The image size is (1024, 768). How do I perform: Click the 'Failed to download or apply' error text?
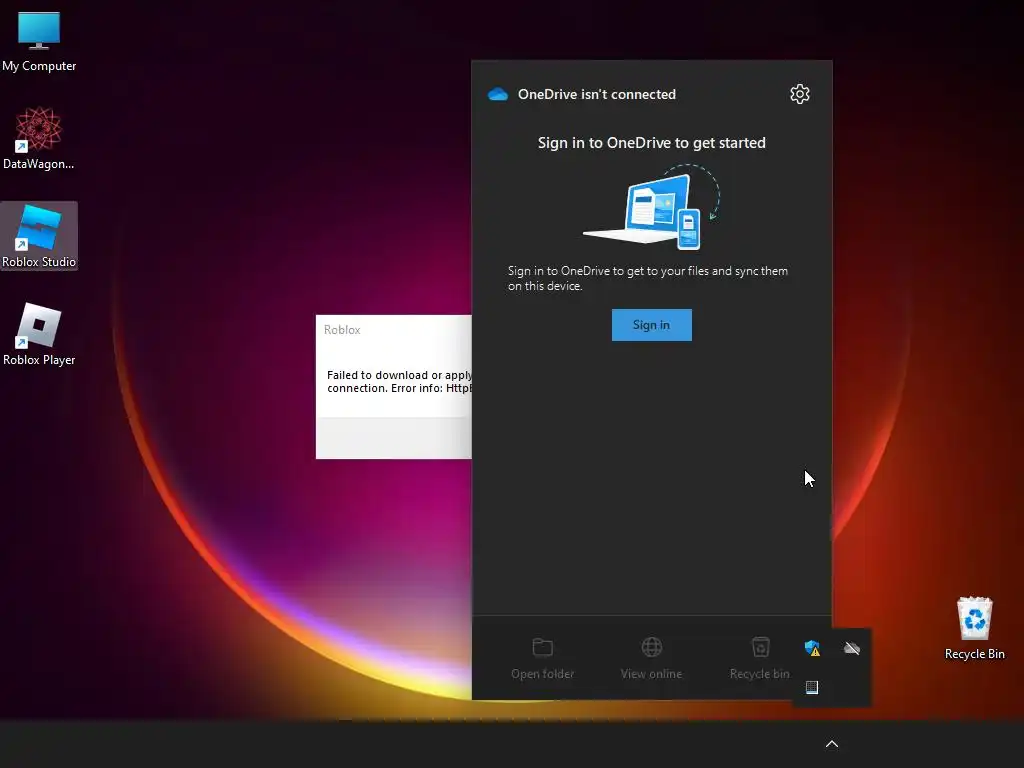pos(399,381)
